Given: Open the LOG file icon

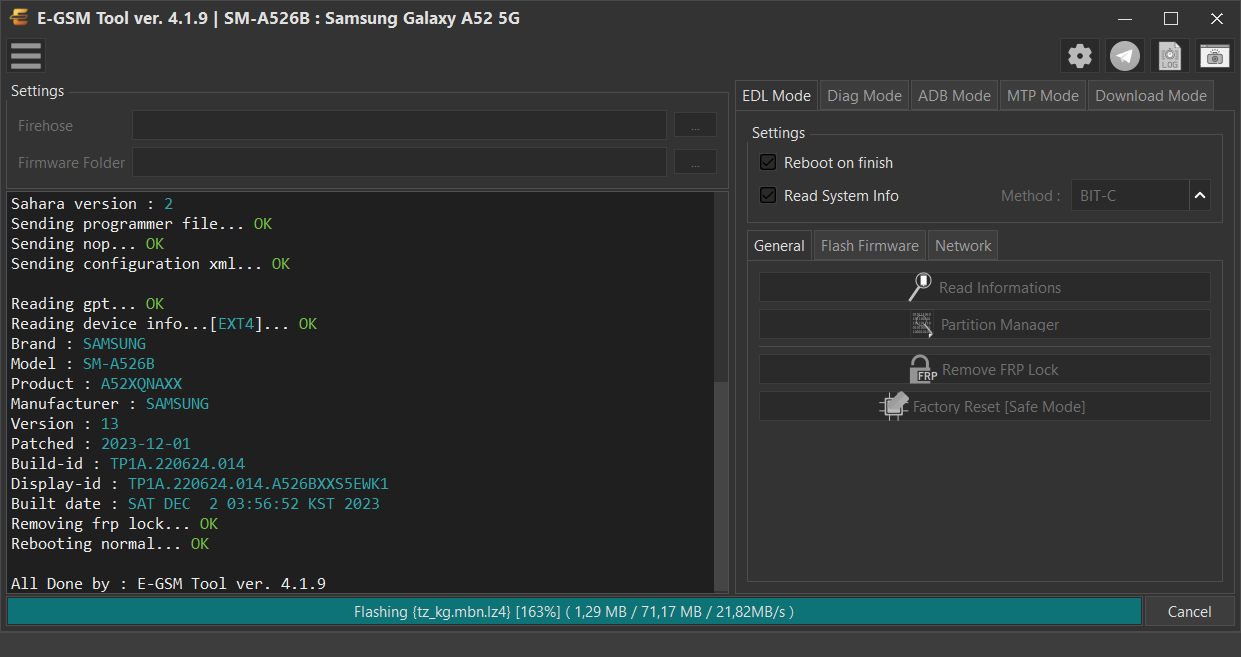Looking at the screenshot, I should 1170,56.
